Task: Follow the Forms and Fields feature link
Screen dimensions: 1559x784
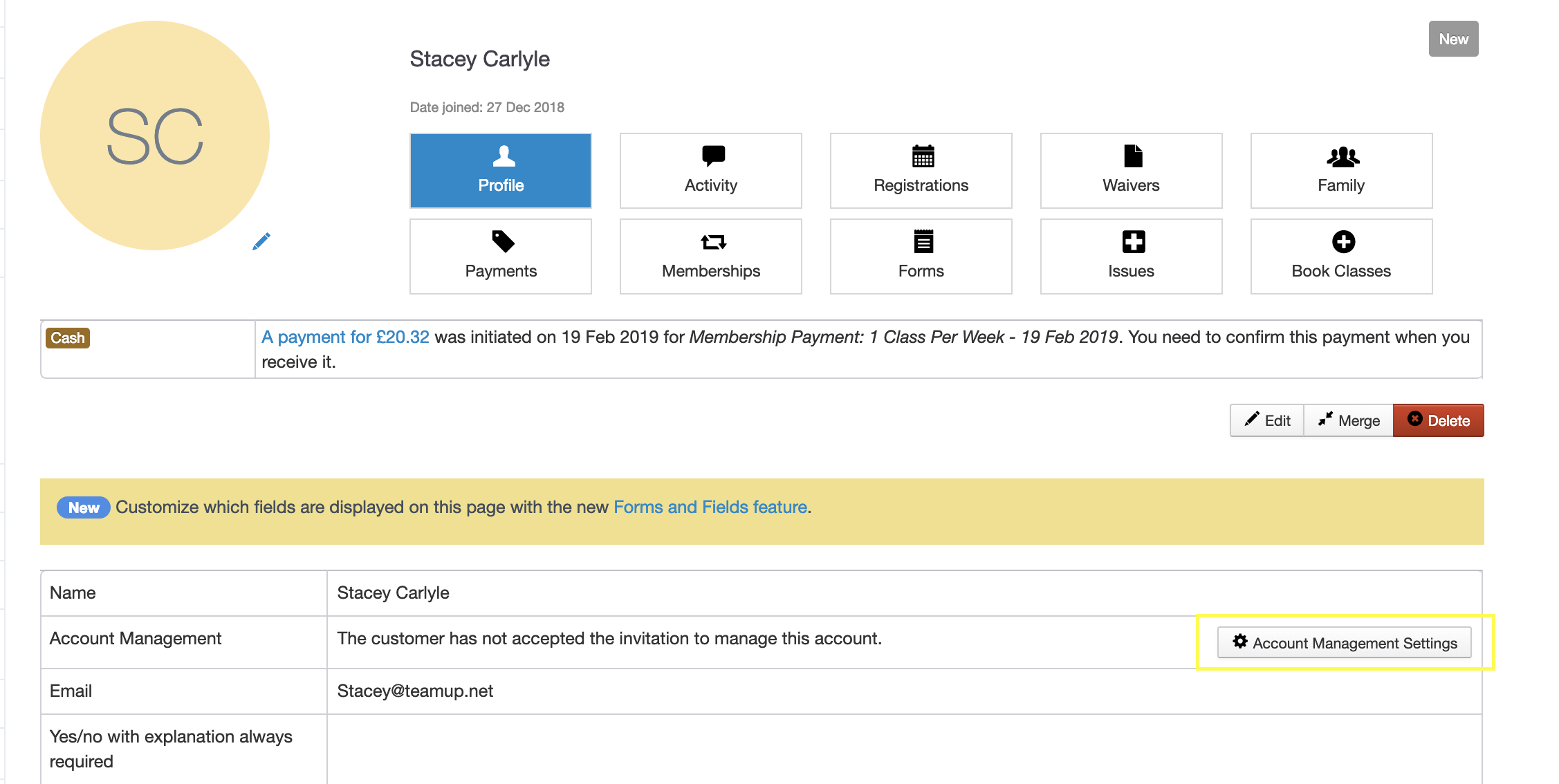Action: point(710,507)
